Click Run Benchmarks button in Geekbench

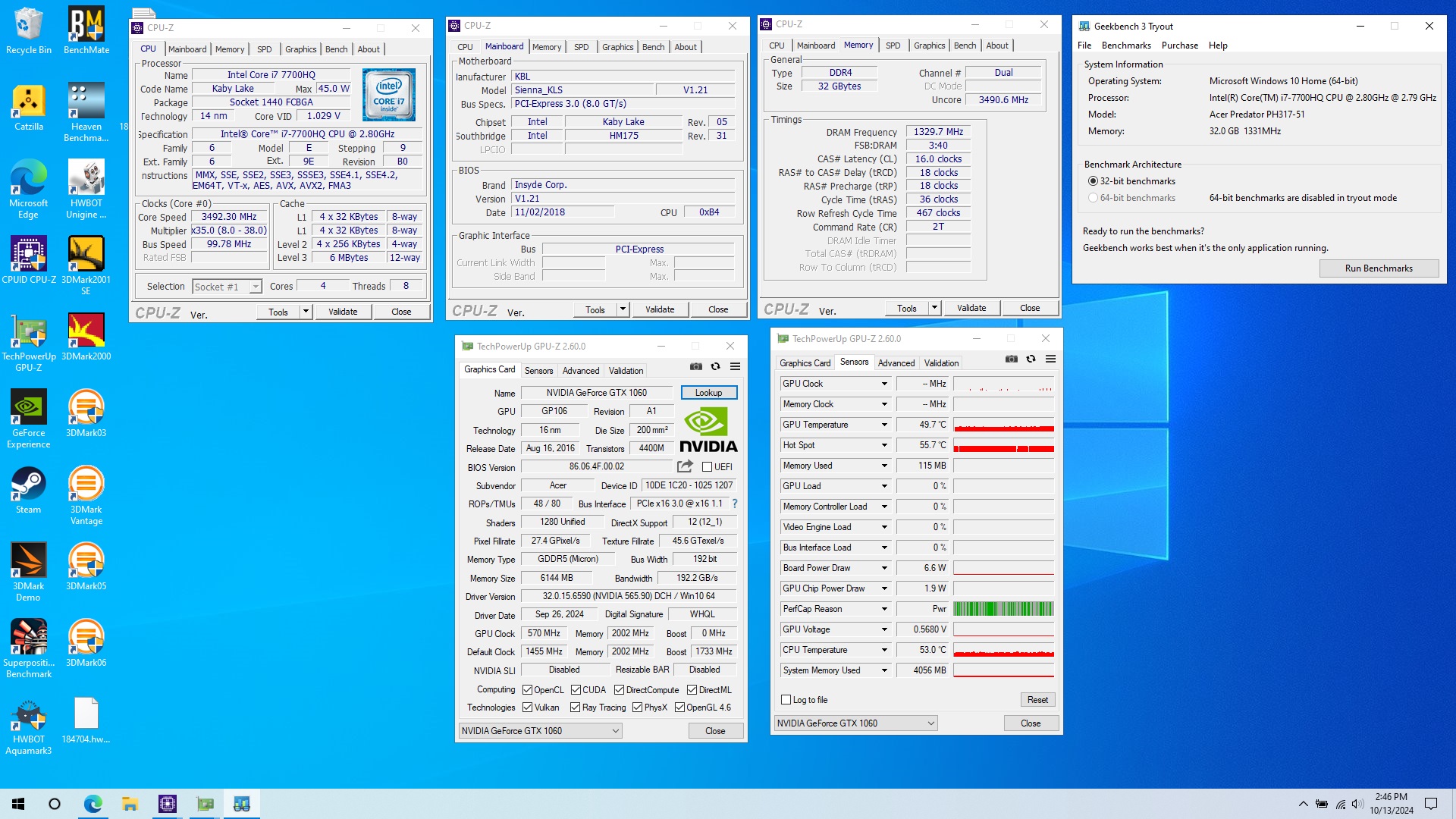1379,268
